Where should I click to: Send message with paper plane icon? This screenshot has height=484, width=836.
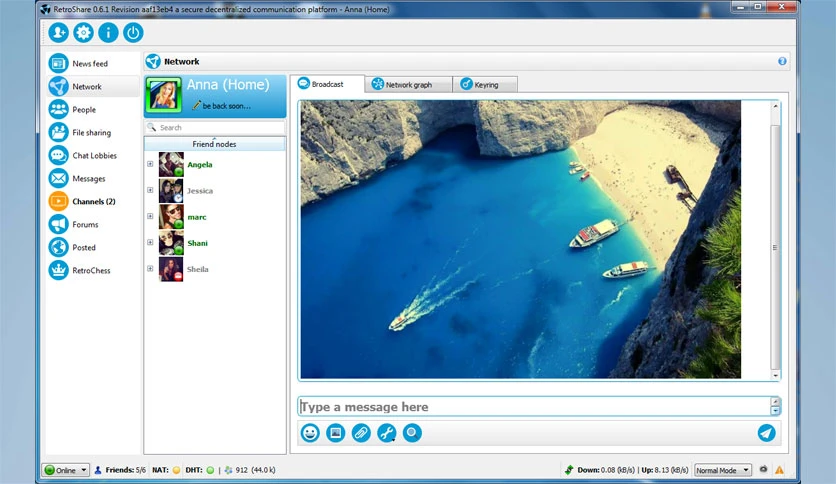pyautogui.click(x=767, y=433)
